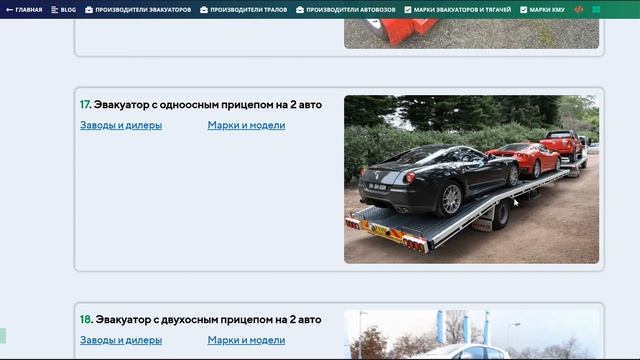Click the photo of tow truck with Ferraris

[x=471, y=179]
